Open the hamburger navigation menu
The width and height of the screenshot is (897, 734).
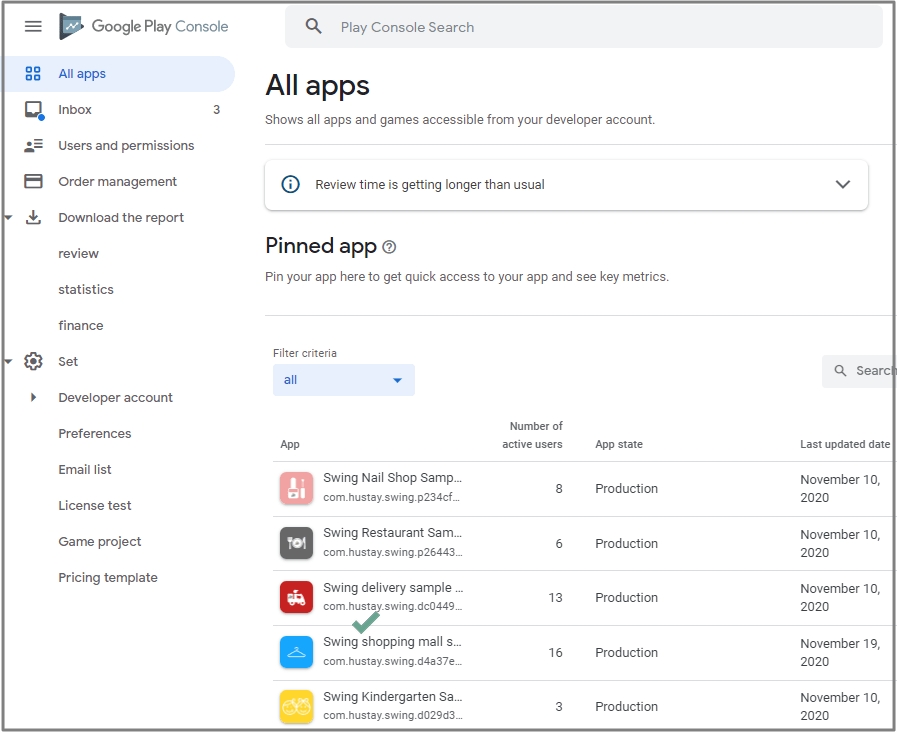(x=33, y=27)
